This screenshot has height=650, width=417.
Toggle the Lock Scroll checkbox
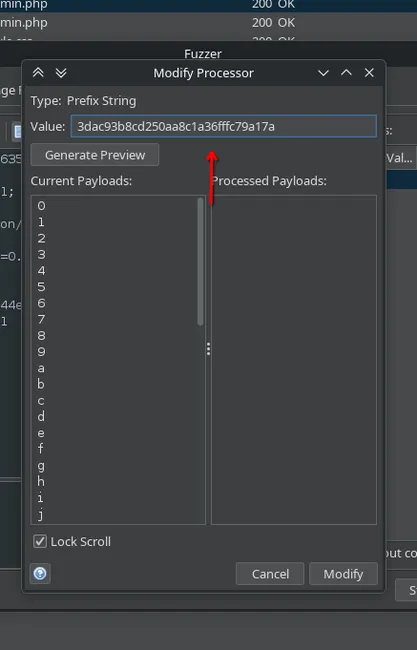pos(40,541)
